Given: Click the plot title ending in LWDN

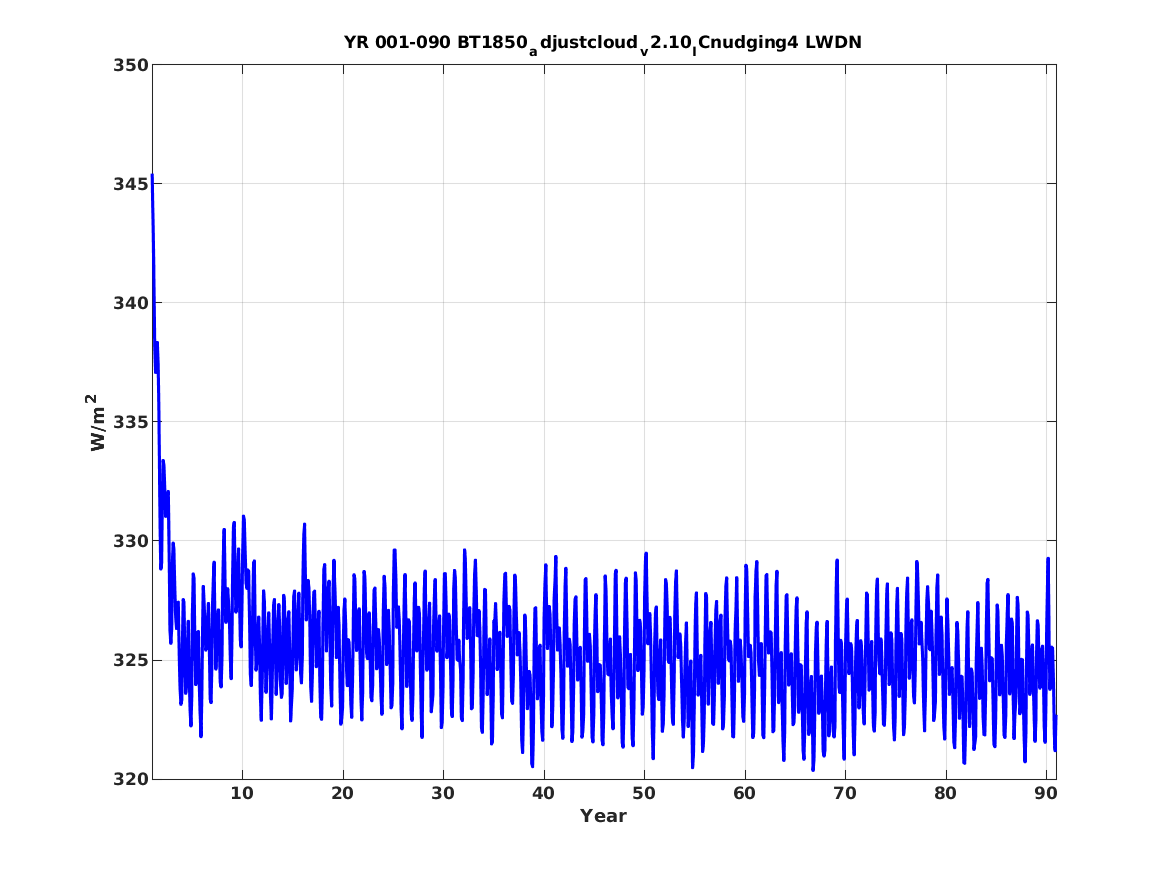Looking at the screenshot, I should [603, 44].
